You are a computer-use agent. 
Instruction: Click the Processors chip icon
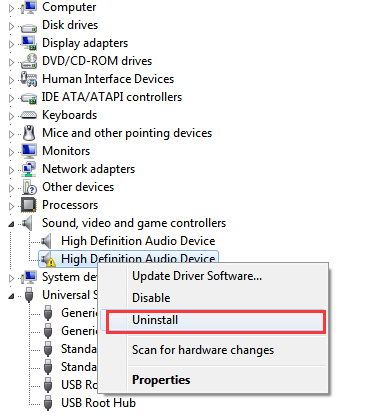click(x=29, y=205)
